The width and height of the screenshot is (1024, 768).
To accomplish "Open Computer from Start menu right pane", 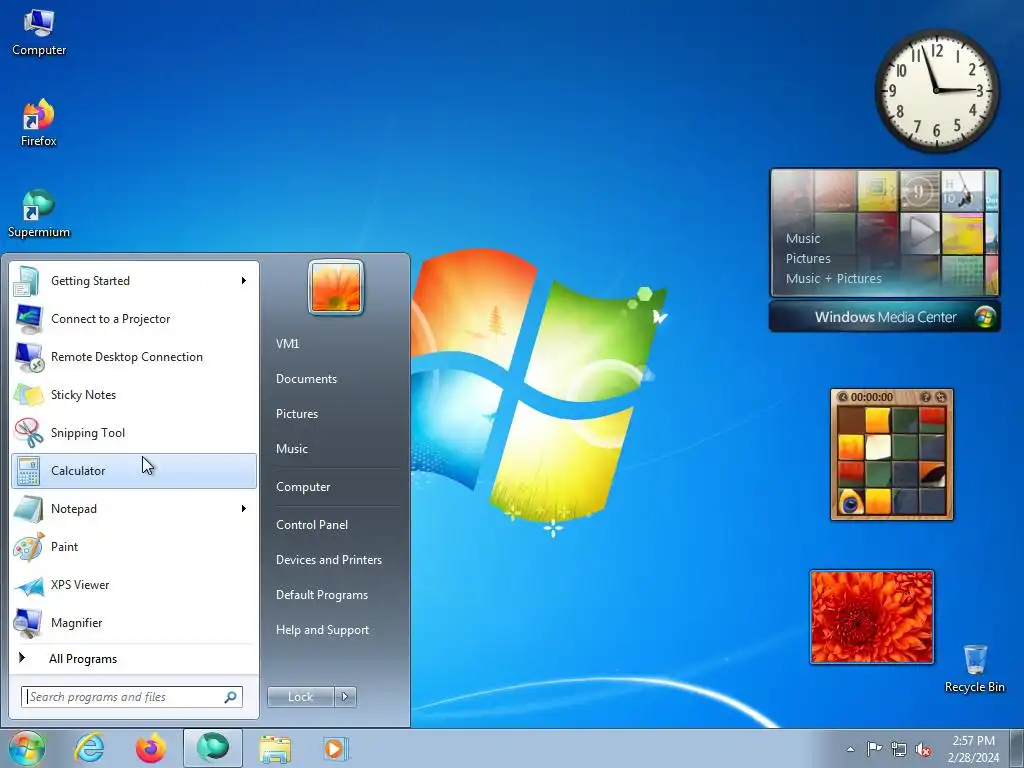I will [x=303, y=487].
